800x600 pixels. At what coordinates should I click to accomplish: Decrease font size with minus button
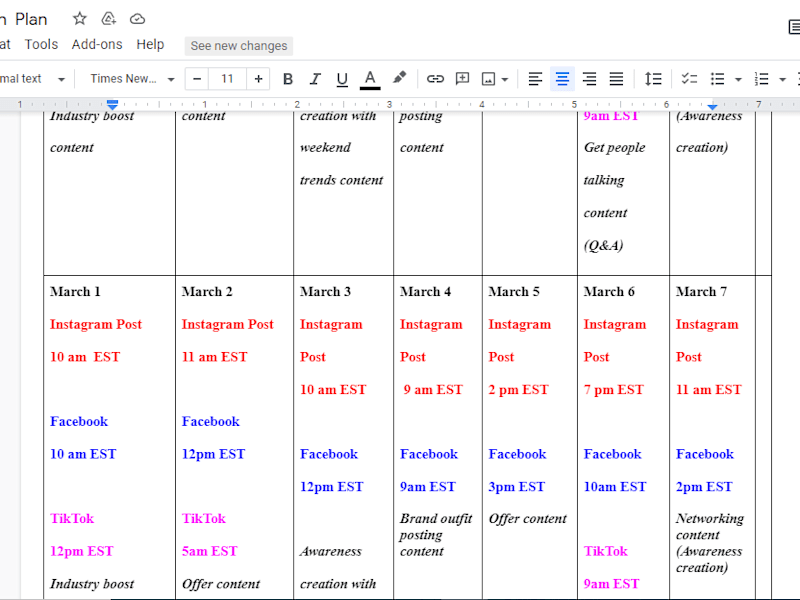[x=197, y=79]
